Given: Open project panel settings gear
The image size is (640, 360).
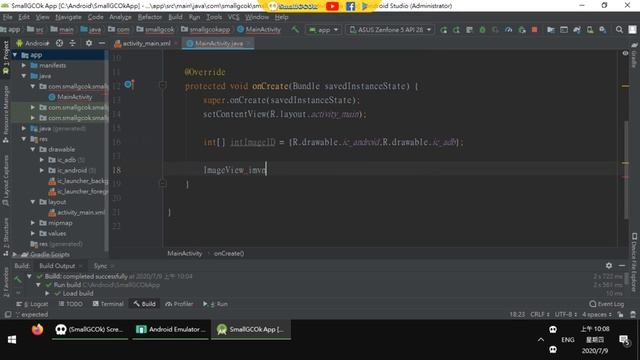Looking at the screenshot, I should [x=89, y=43].
